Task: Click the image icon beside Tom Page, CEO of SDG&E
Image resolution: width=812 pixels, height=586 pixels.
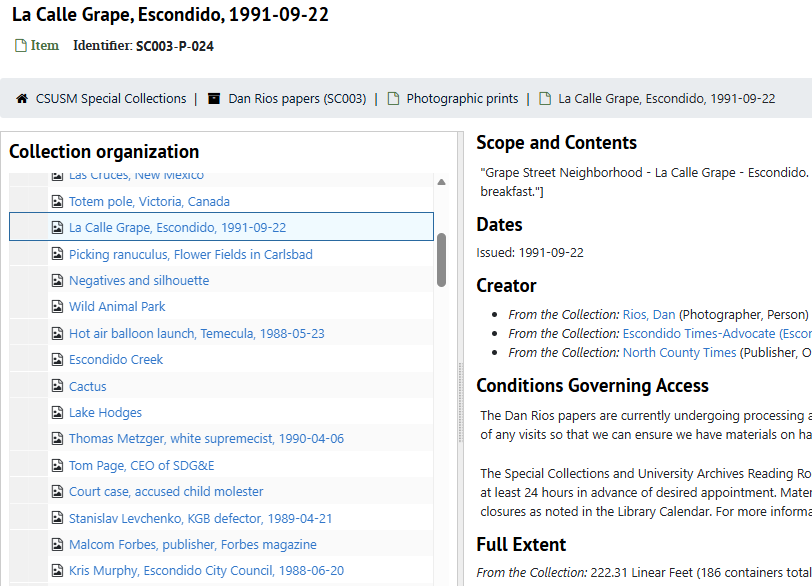Action: coord(57,465)
